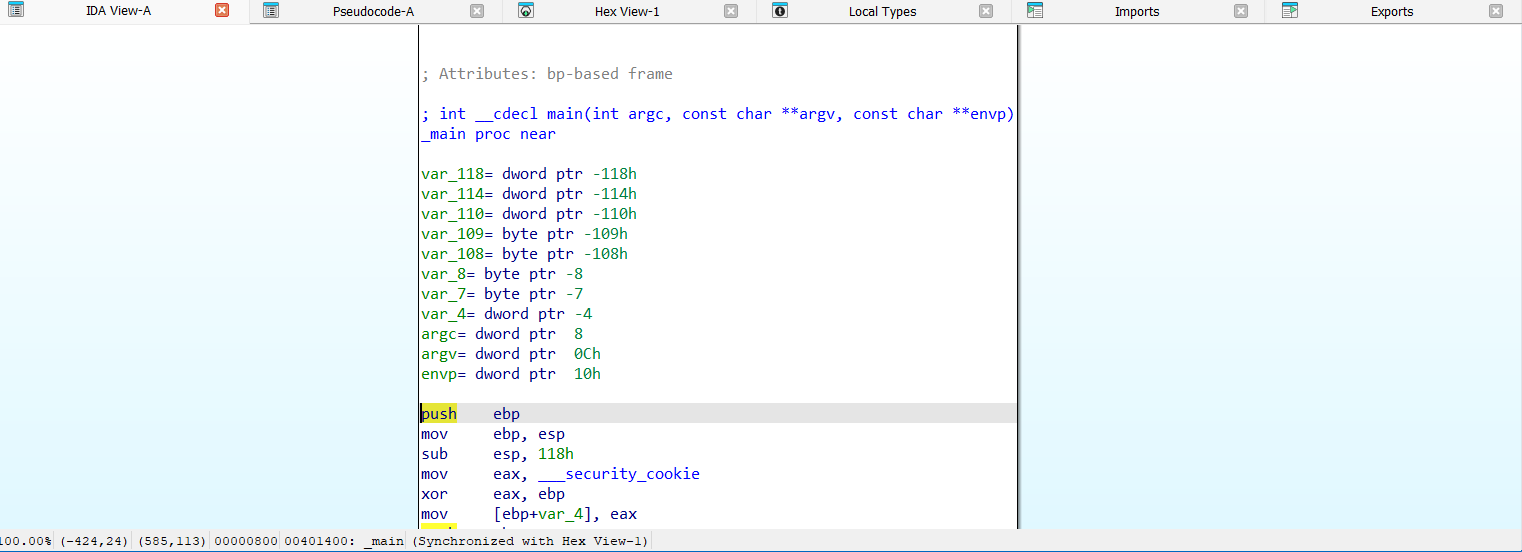Close the Exports tab
This screenshot has width=1522, height=552.
(x=1496, y=11)
